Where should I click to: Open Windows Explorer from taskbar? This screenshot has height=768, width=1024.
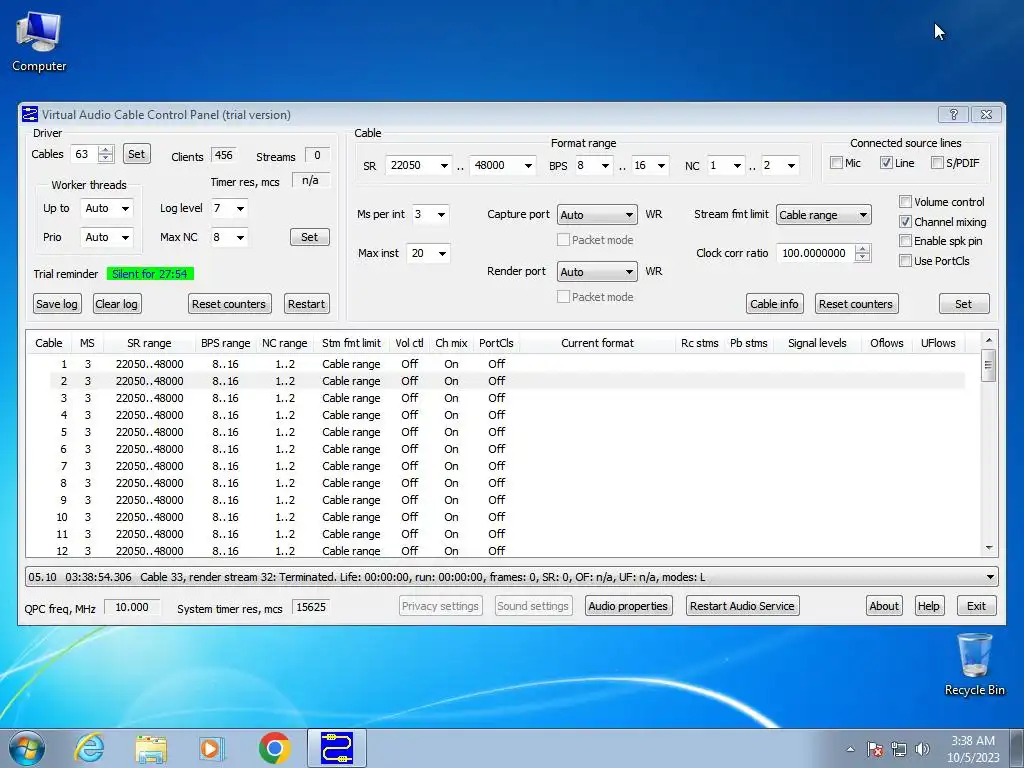(151, 748)
